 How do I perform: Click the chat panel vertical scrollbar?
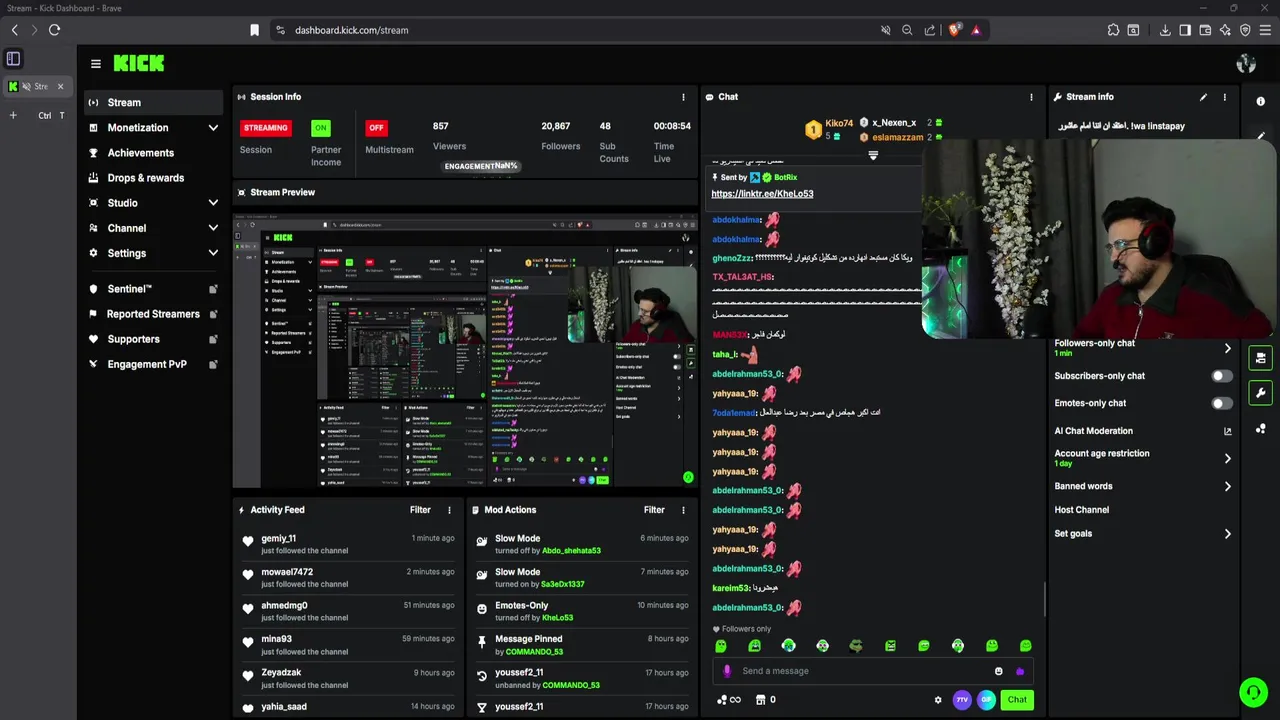pos(1045,600)
